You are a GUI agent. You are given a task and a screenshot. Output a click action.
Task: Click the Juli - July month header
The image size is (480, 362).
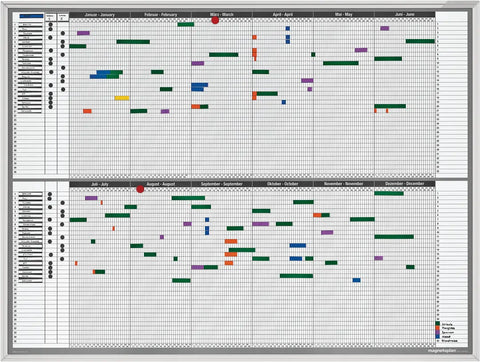click(x=100, y=184)
